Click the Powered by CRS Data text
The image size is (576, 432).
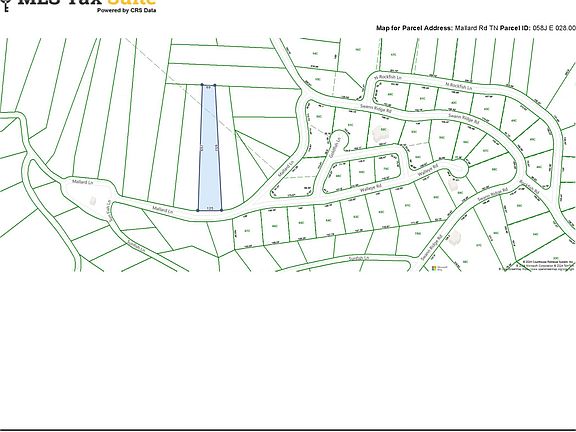126,10
